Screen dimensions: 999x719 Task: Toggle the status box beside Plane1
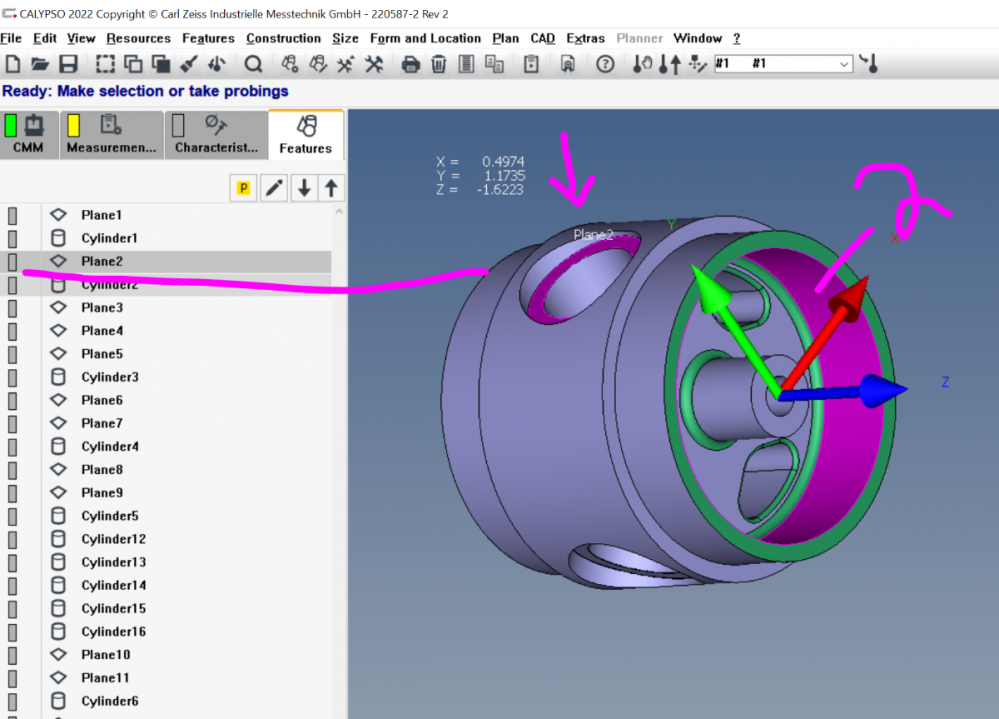coord(13,215)
